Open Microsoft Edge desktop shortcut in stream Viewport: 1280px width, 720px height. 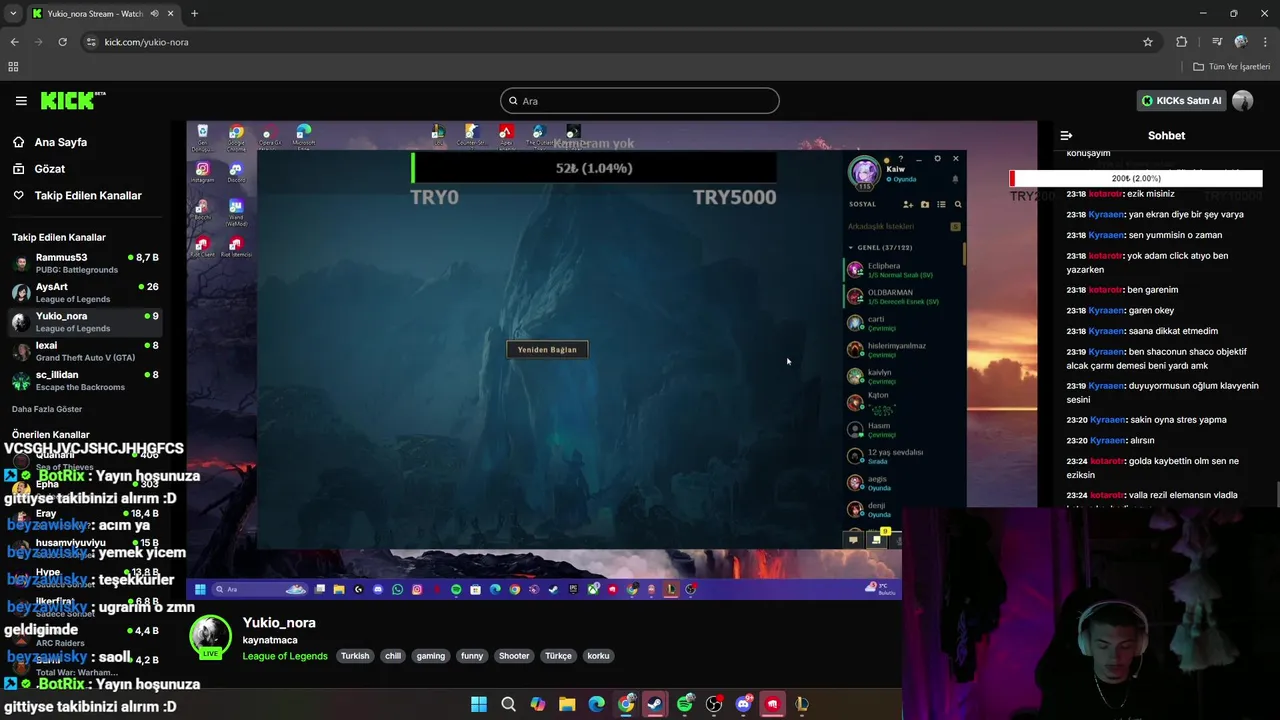pos(304,137)
